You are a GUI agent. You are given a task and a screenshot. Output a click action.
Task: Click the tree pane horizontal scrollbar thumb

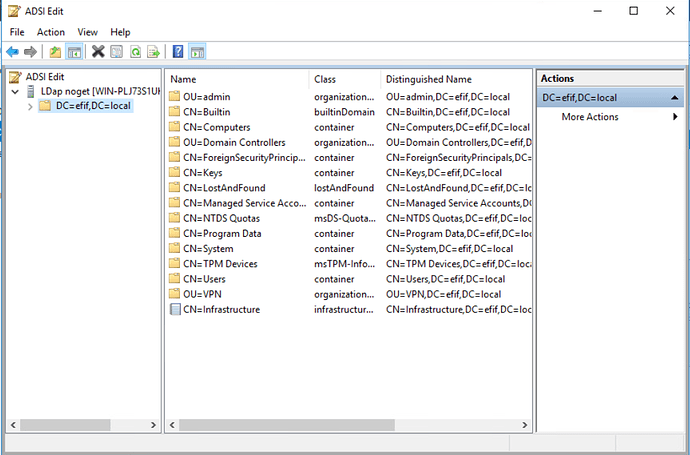pos(65,425)
